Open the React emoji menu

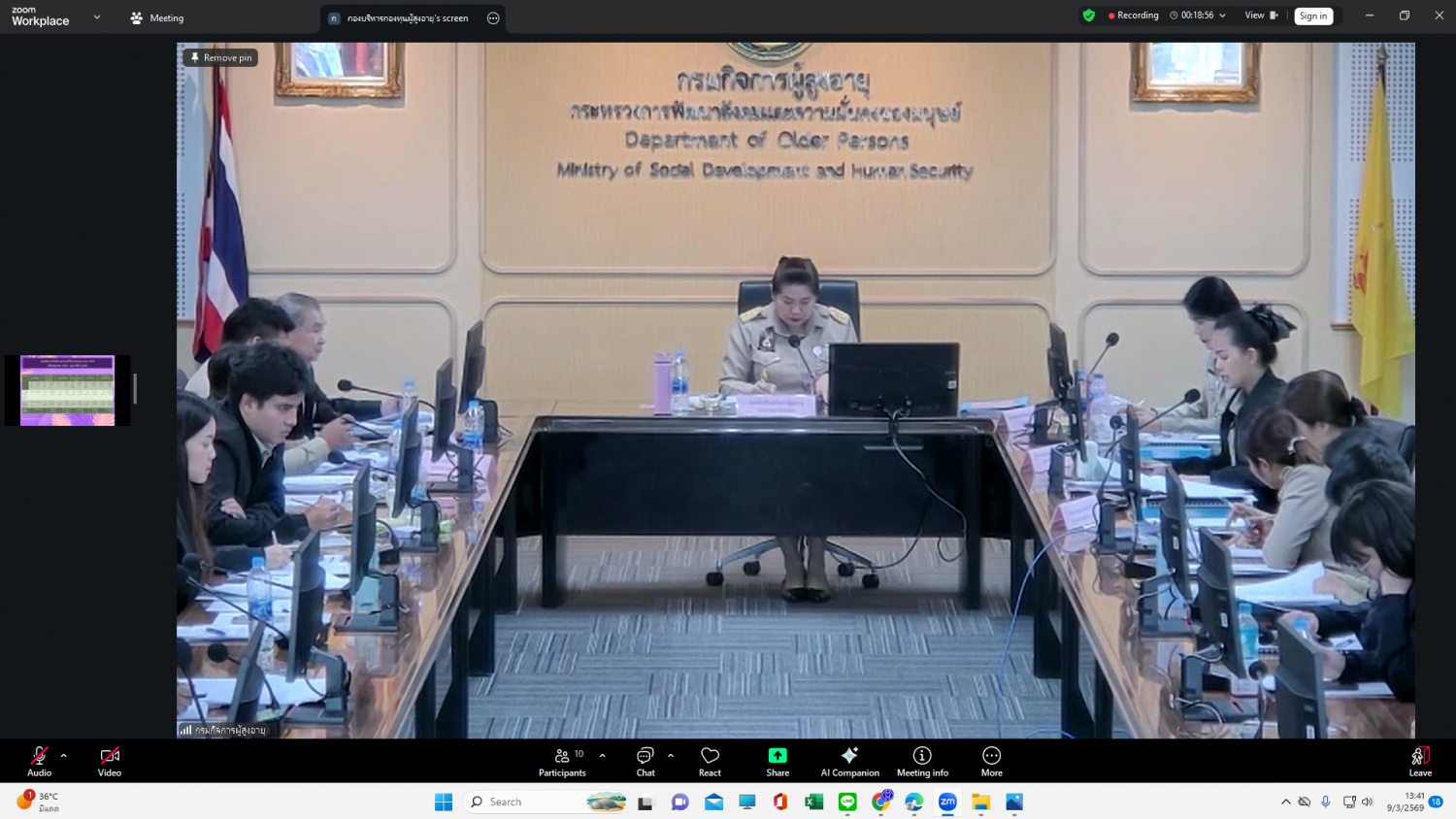[x=710, y=761]
